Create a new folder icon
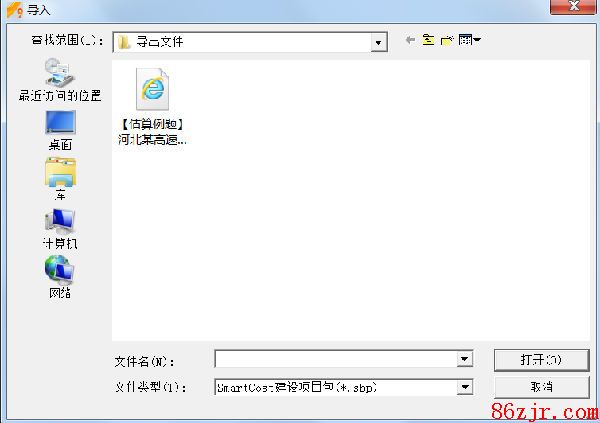 447,40
